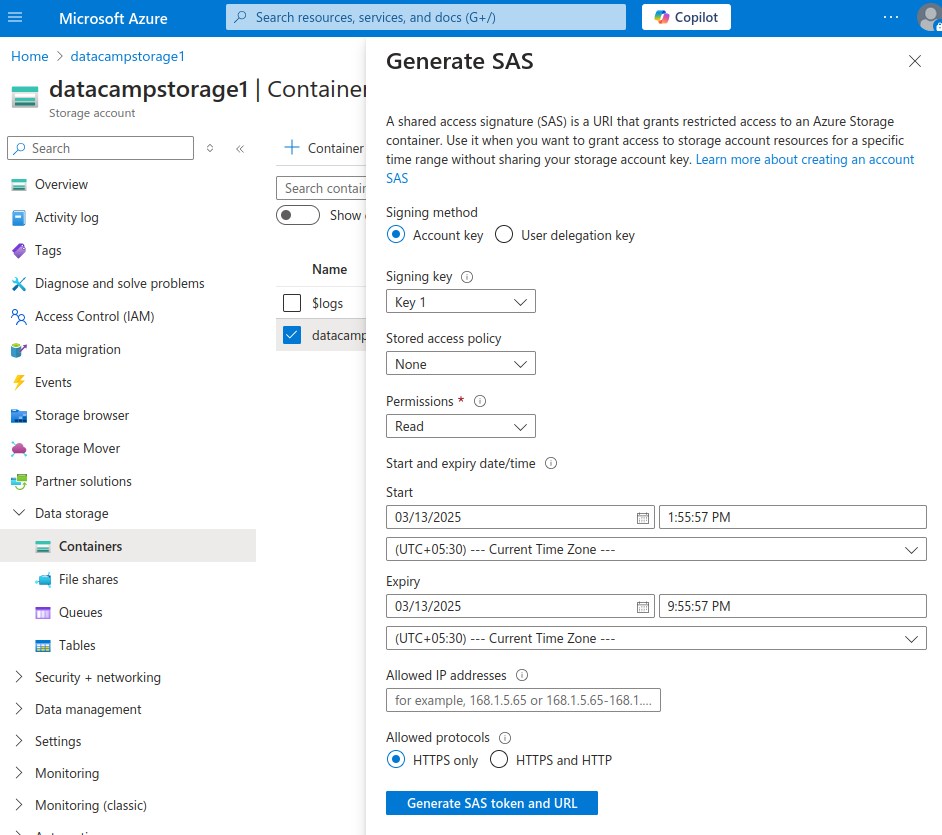Click the Diagnose and solve problems icon
This screenshot has height=835, width=942.
pos(19,284)
